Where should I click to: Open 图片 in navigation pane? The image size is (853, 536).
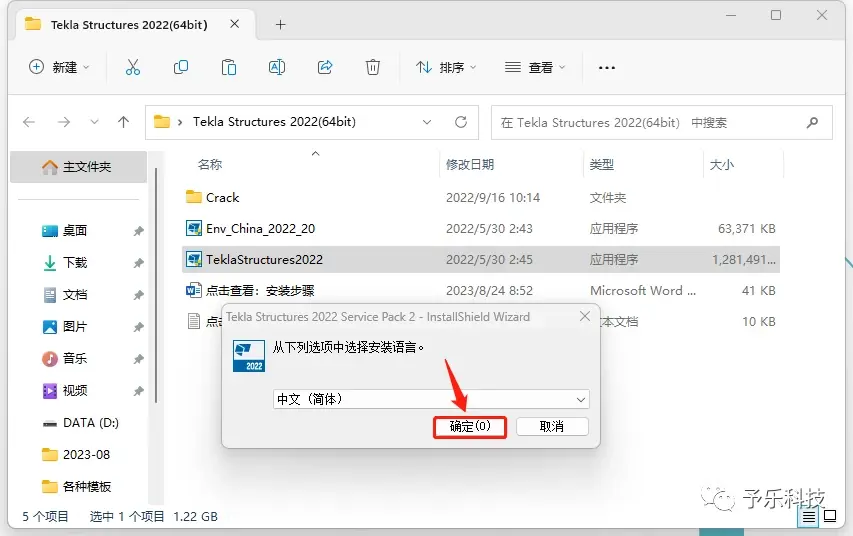[75, 327]
